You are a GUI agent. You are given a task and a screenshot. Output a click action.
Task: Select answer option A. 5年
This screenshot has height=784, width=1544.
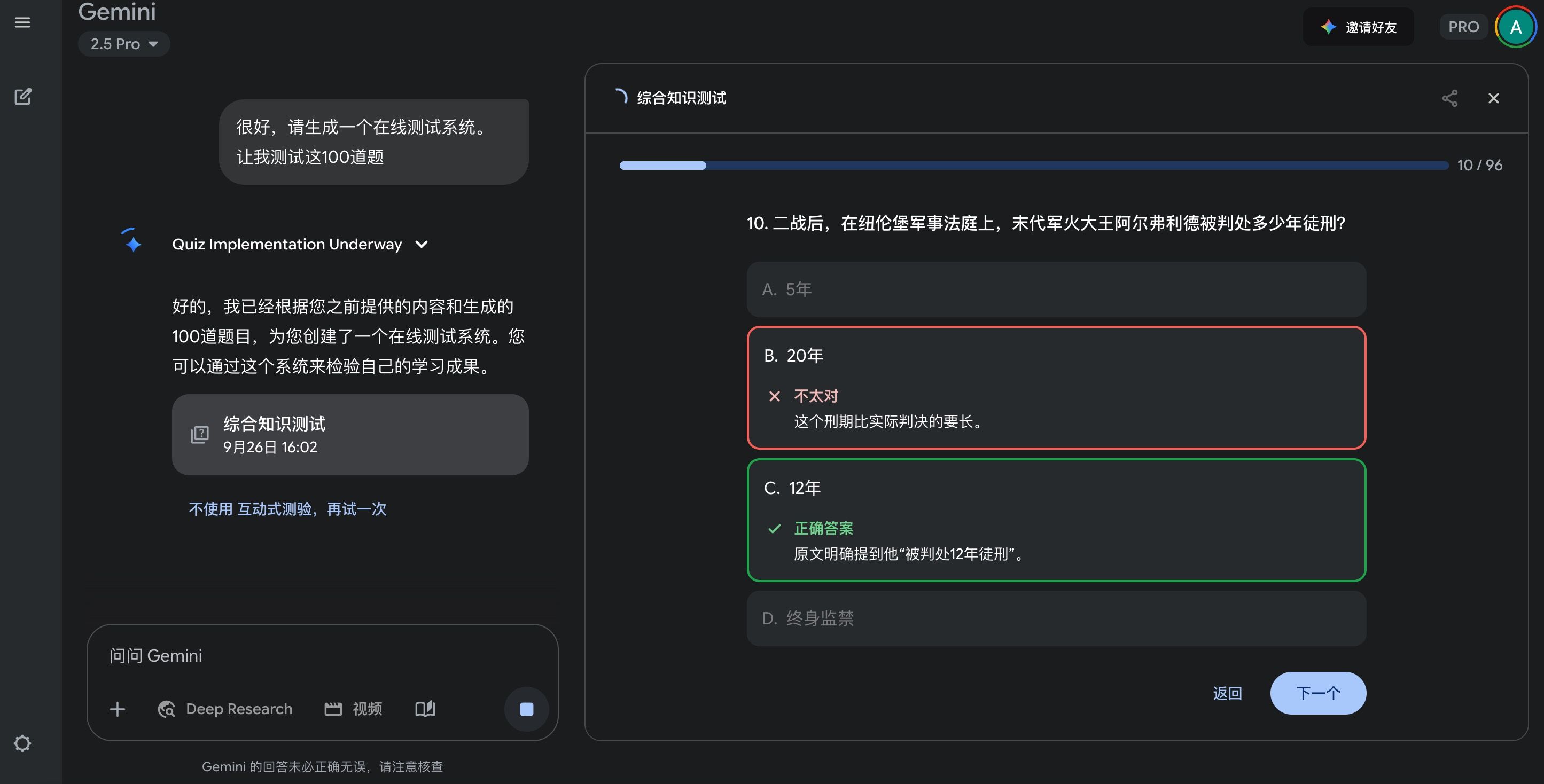click(x=1056, y=289)
